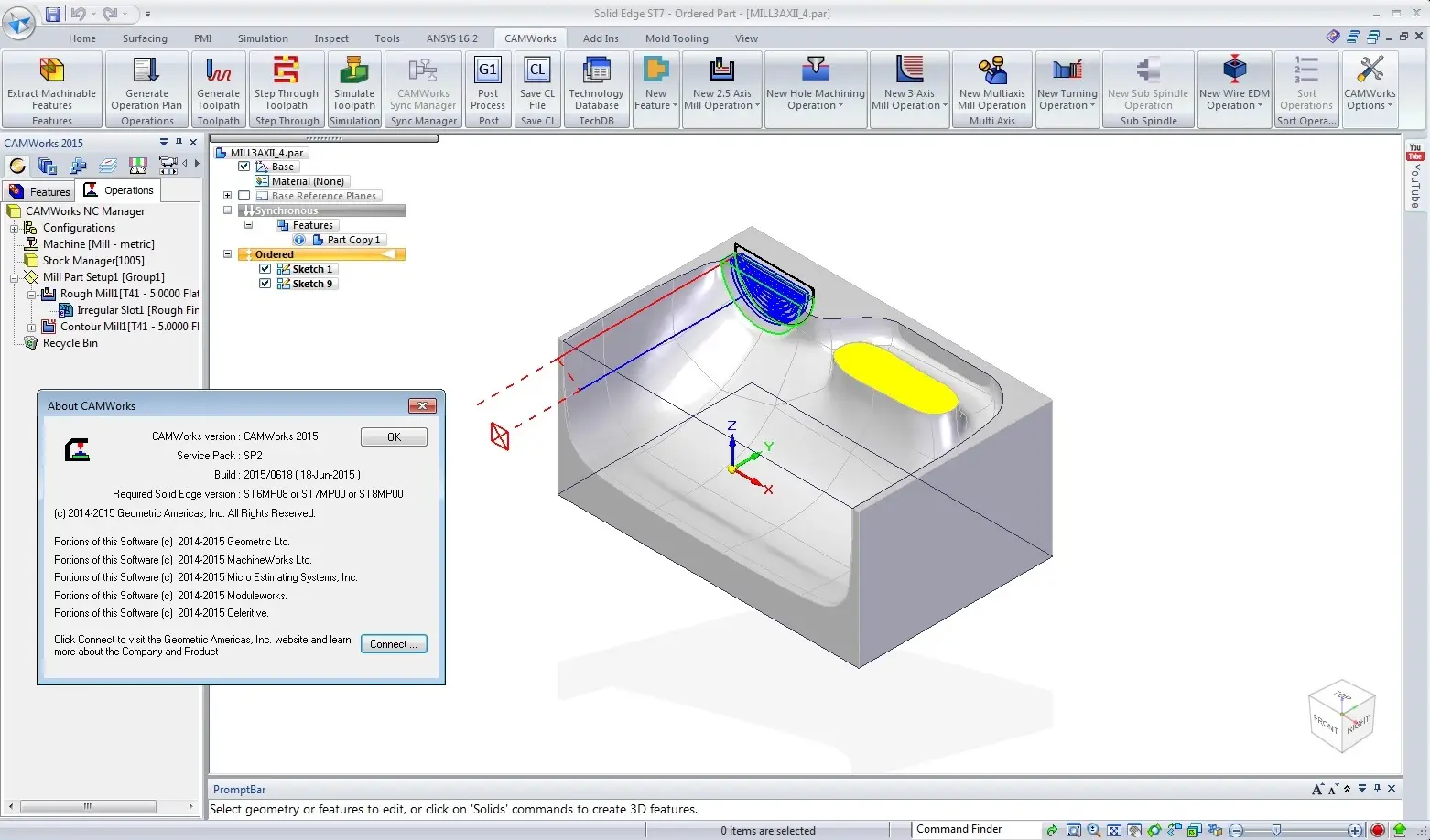Click the CAMWorks Sync Manager icon
This screenshot has width=1430, height=840.
[423, 70]
